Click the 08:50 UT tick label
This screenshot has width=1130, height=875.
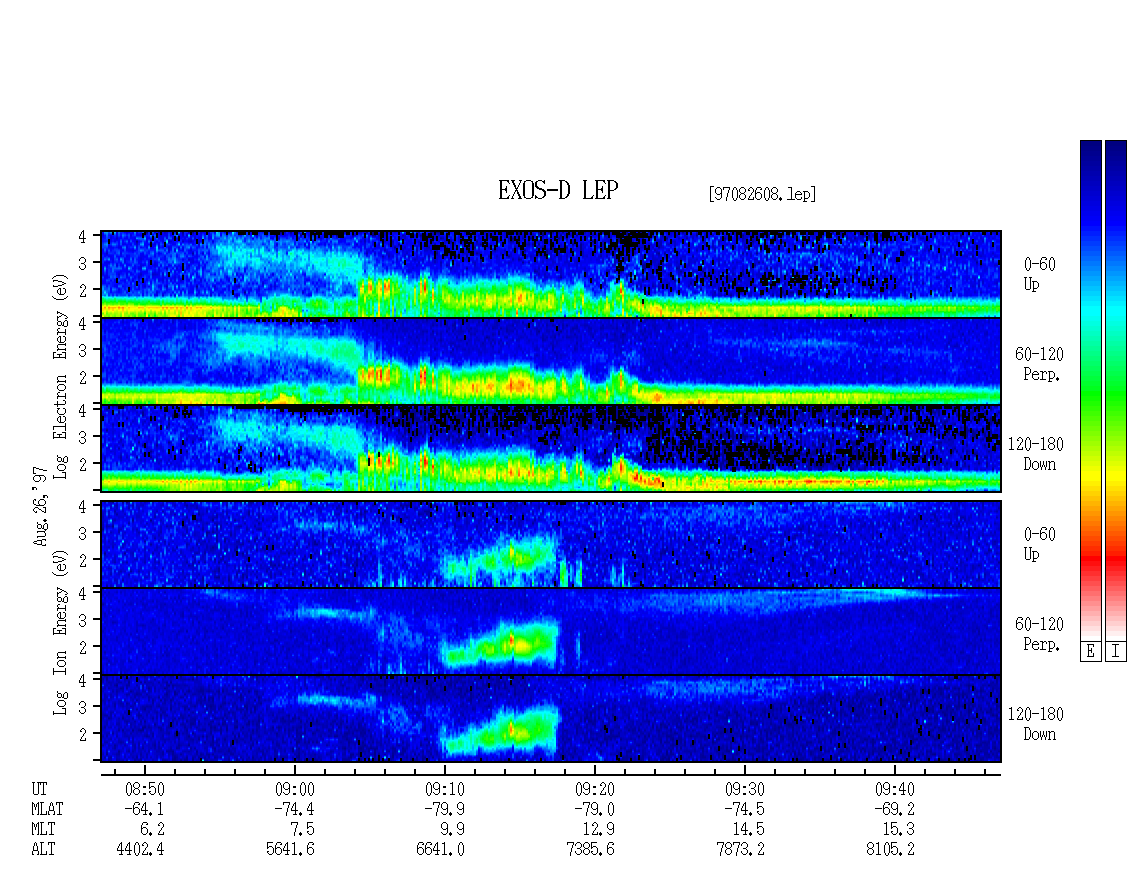(x=145, y=789)
